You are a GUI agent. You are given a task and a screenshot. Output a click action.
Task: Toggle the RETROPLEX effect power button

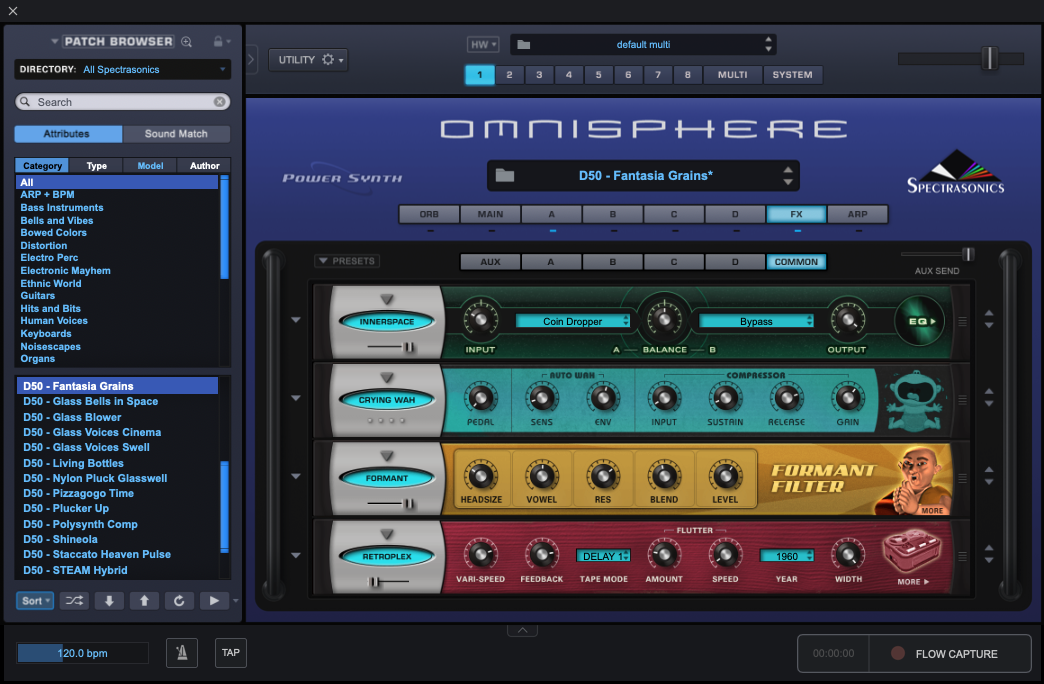pos(387,556)
